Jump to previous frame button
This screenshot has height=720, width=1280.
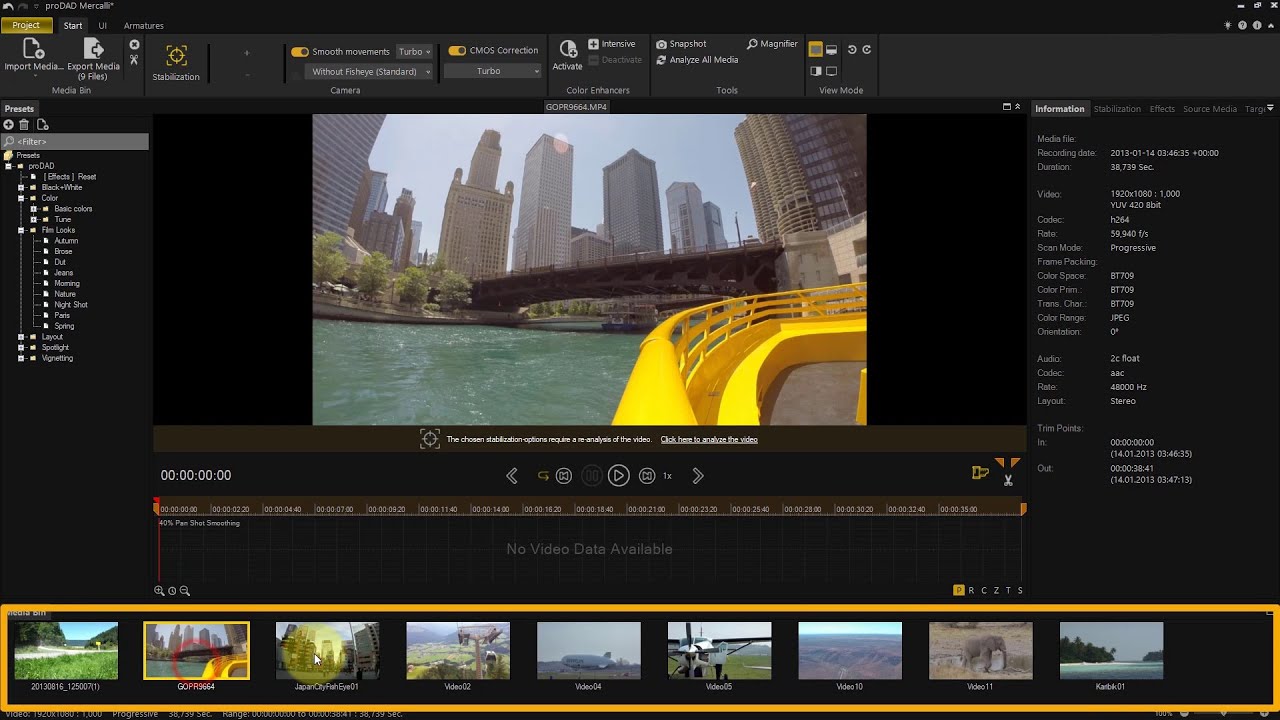(x=564, y=476)
